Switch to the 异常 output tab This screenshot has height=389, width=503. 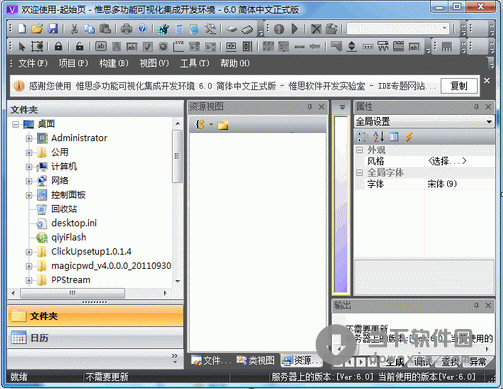[x=478, y=361]
